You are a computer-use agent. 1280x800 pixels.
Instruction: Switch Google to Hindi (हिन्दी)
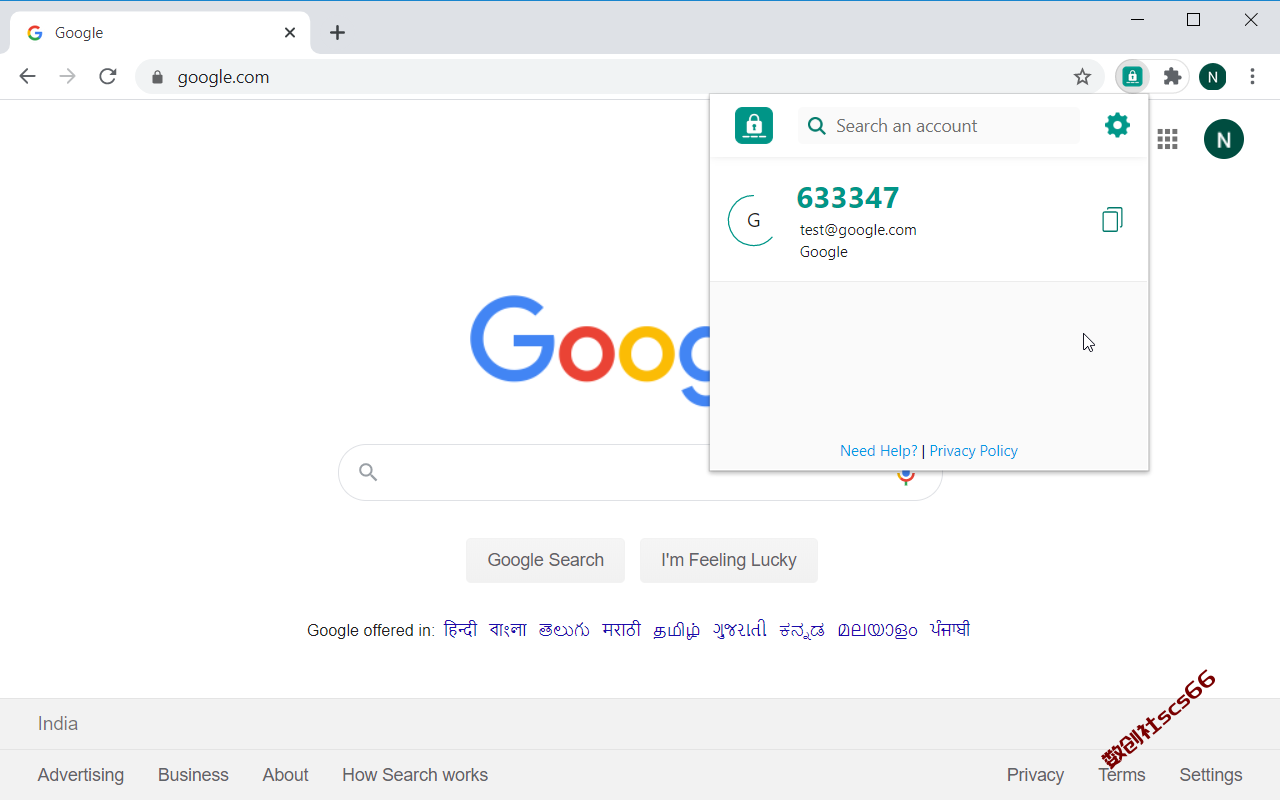[460, 630]
